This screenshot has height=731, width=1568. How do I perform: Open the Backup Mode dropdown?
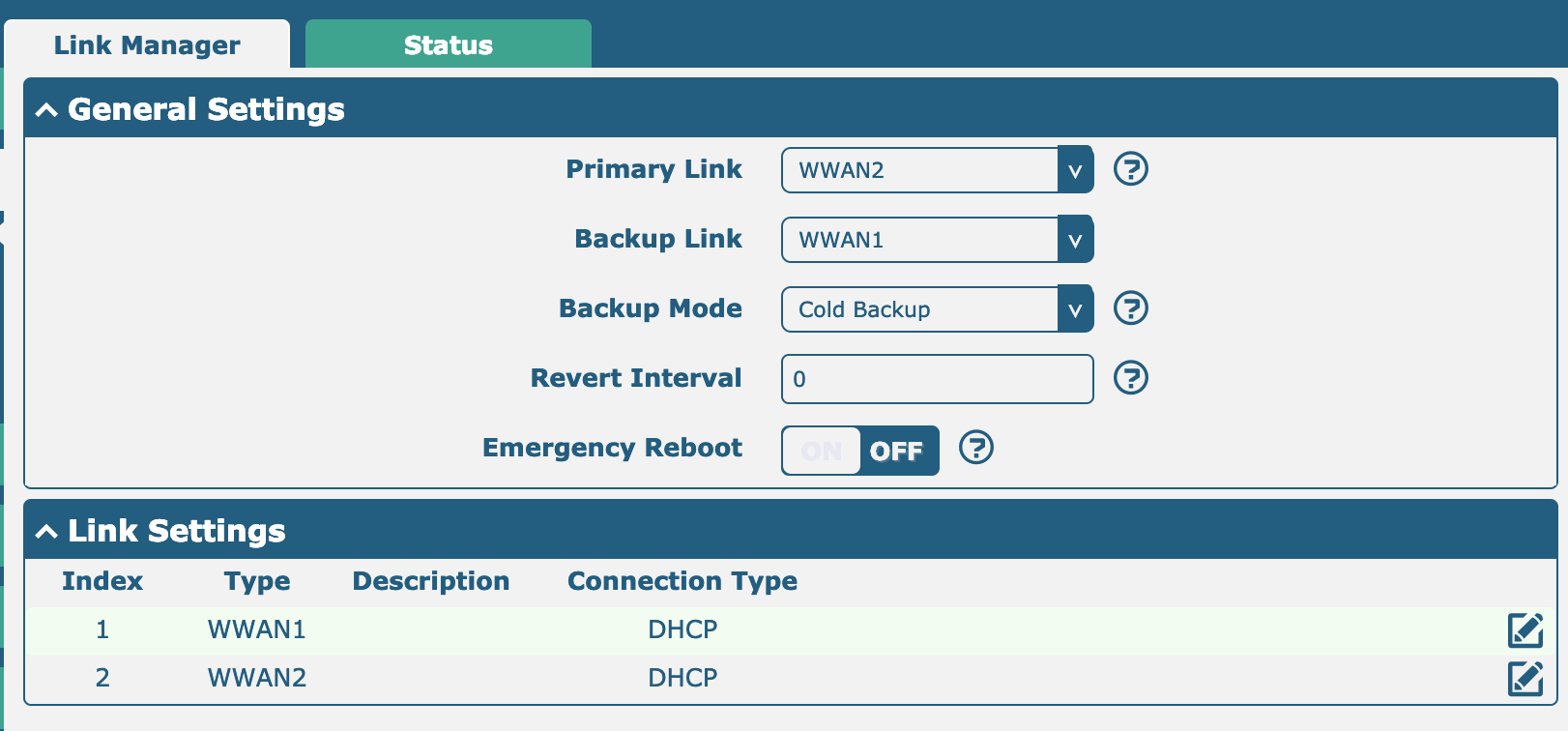(937, 309)
